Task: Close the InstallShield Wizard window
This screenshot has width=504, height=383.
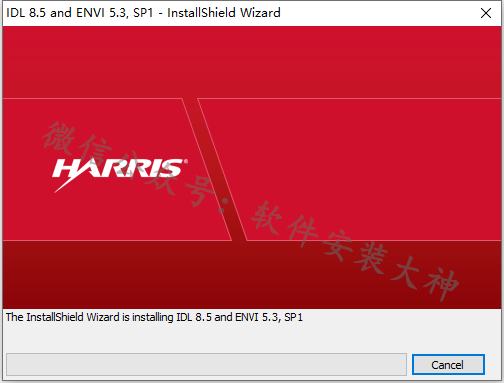Action: click(x=486, y=13)
